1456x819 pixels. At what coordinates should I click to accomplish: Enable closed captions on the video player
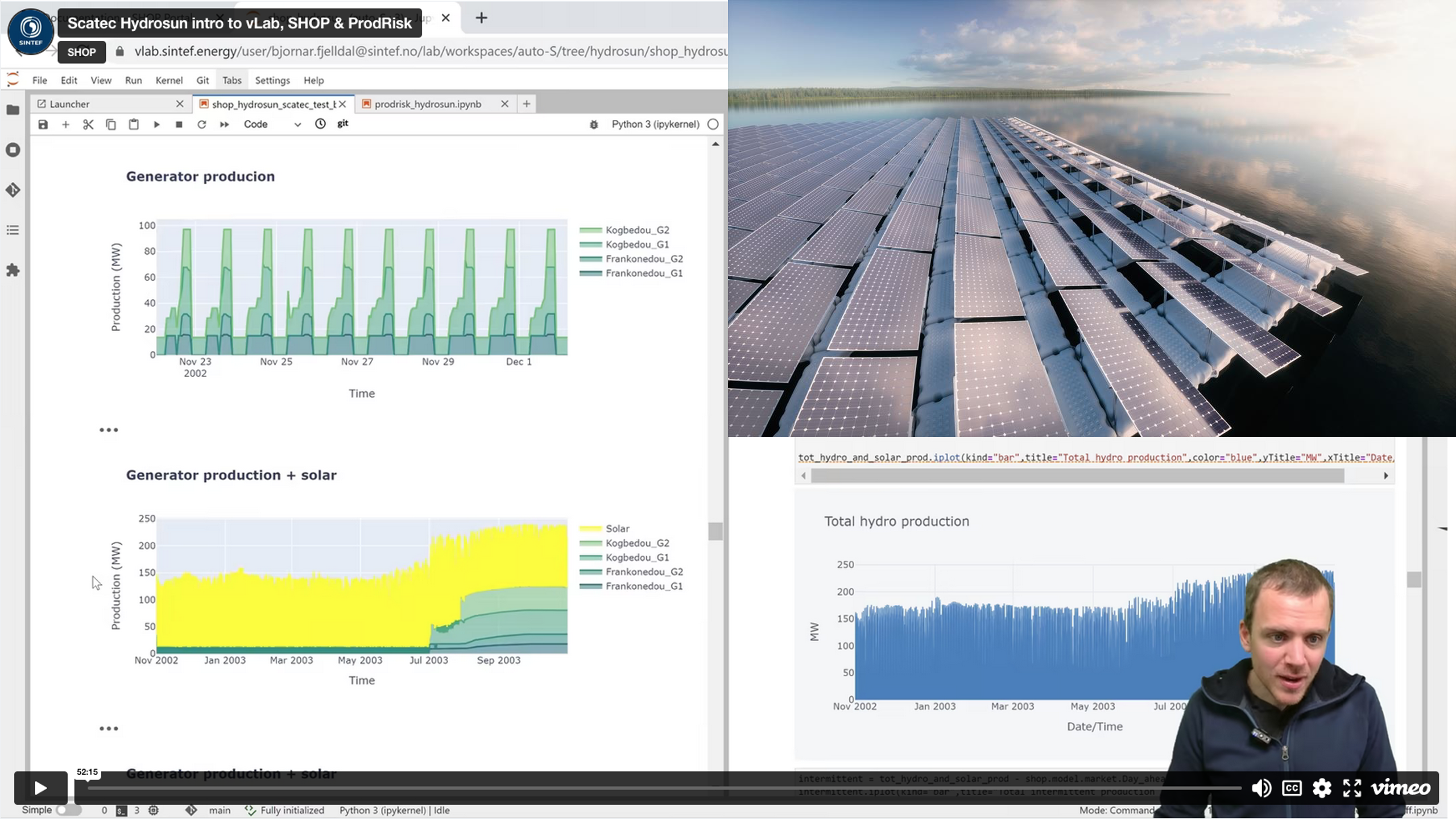point(1291,788)
